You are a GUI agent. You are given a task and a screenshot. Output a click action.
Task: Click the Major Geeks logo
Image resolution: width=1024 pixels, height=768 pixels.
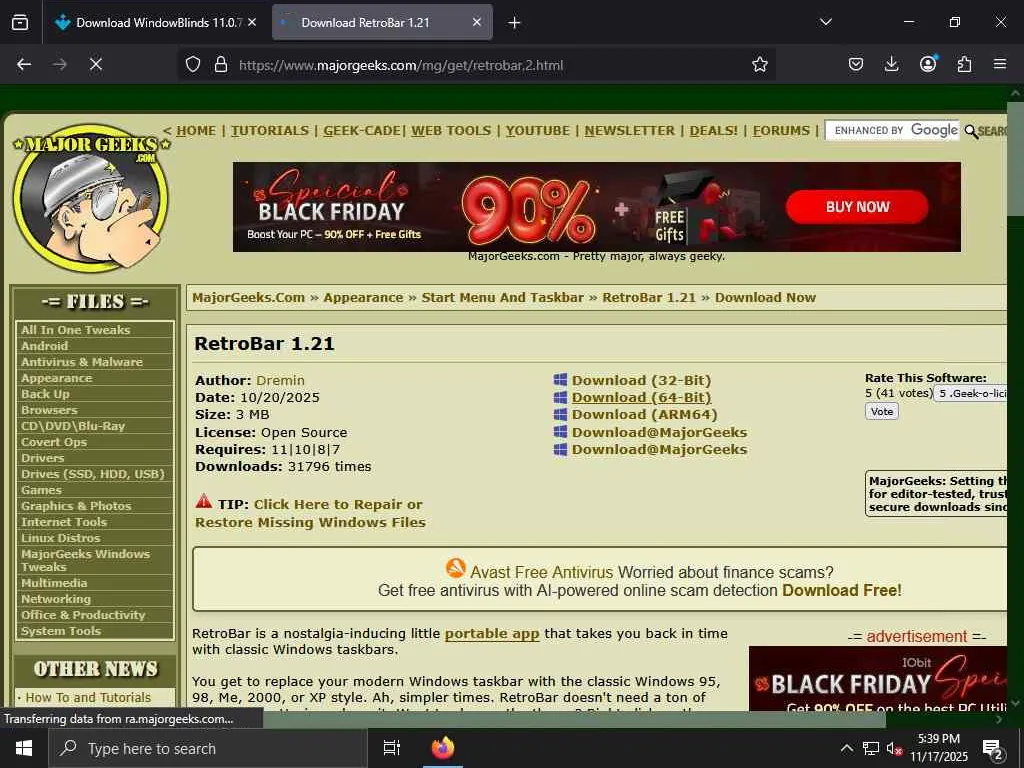pyautogui.click(x=91, y=198)
